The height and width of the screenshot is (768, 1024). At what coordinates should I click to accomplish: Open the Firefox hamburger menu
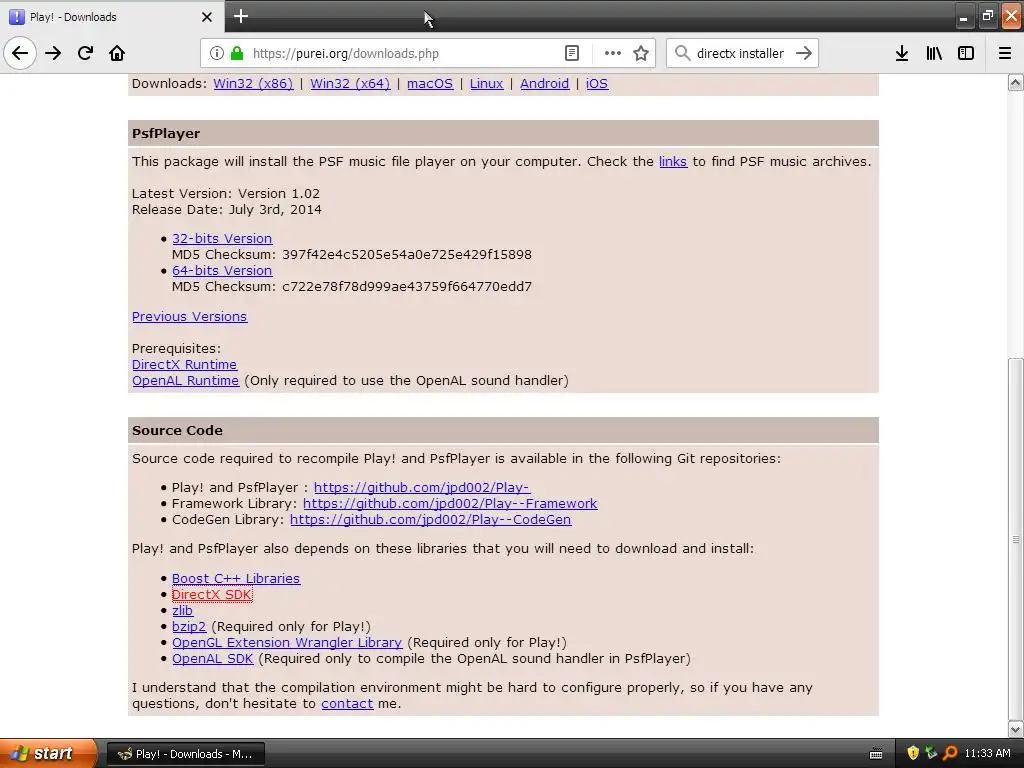pos(1004,53)
